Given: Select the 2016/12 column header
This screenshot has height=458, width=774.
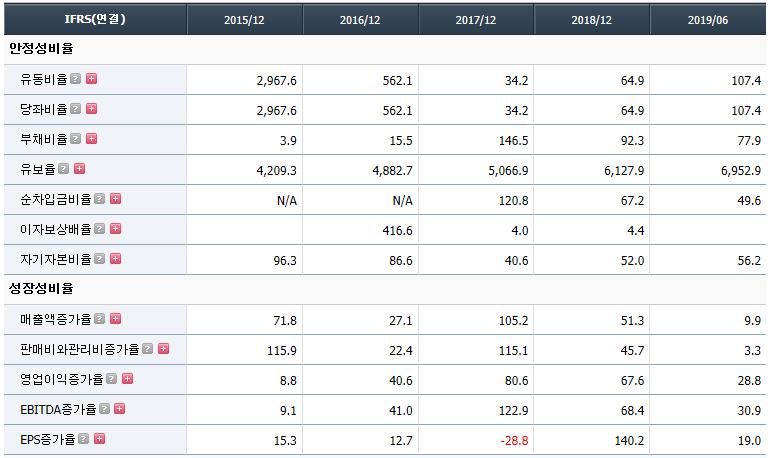Looking at the screenshot, I should (360, 20).
